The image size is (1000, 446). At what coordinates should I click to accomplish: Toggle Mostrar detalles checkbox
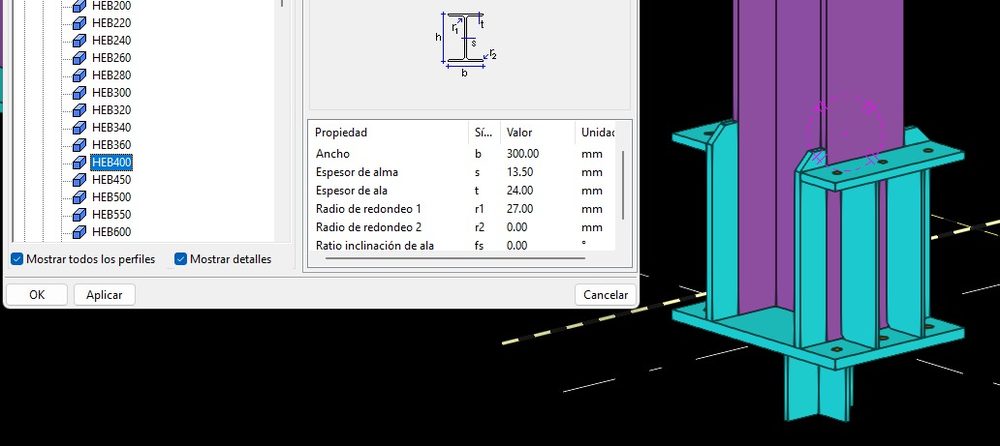click(180, 259)
